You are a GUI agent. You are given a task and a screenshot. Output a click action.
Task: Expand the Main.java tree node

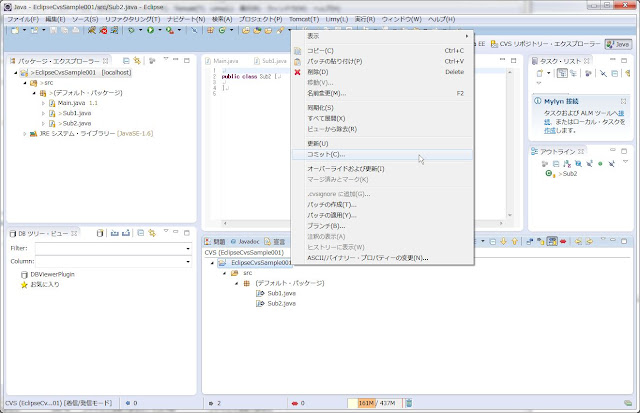tap(43, 103)
